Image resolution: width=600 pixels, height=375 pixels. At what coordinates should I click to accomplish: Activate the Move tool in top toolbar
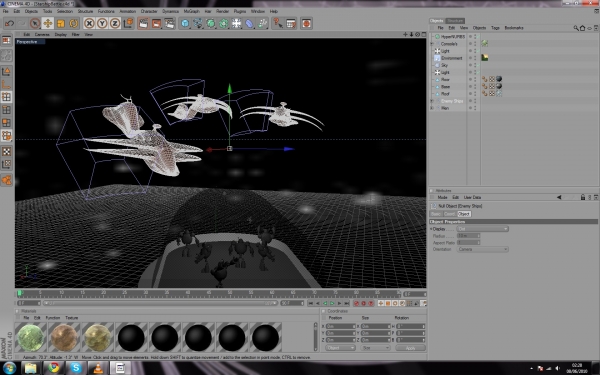(x=48, y=24)
